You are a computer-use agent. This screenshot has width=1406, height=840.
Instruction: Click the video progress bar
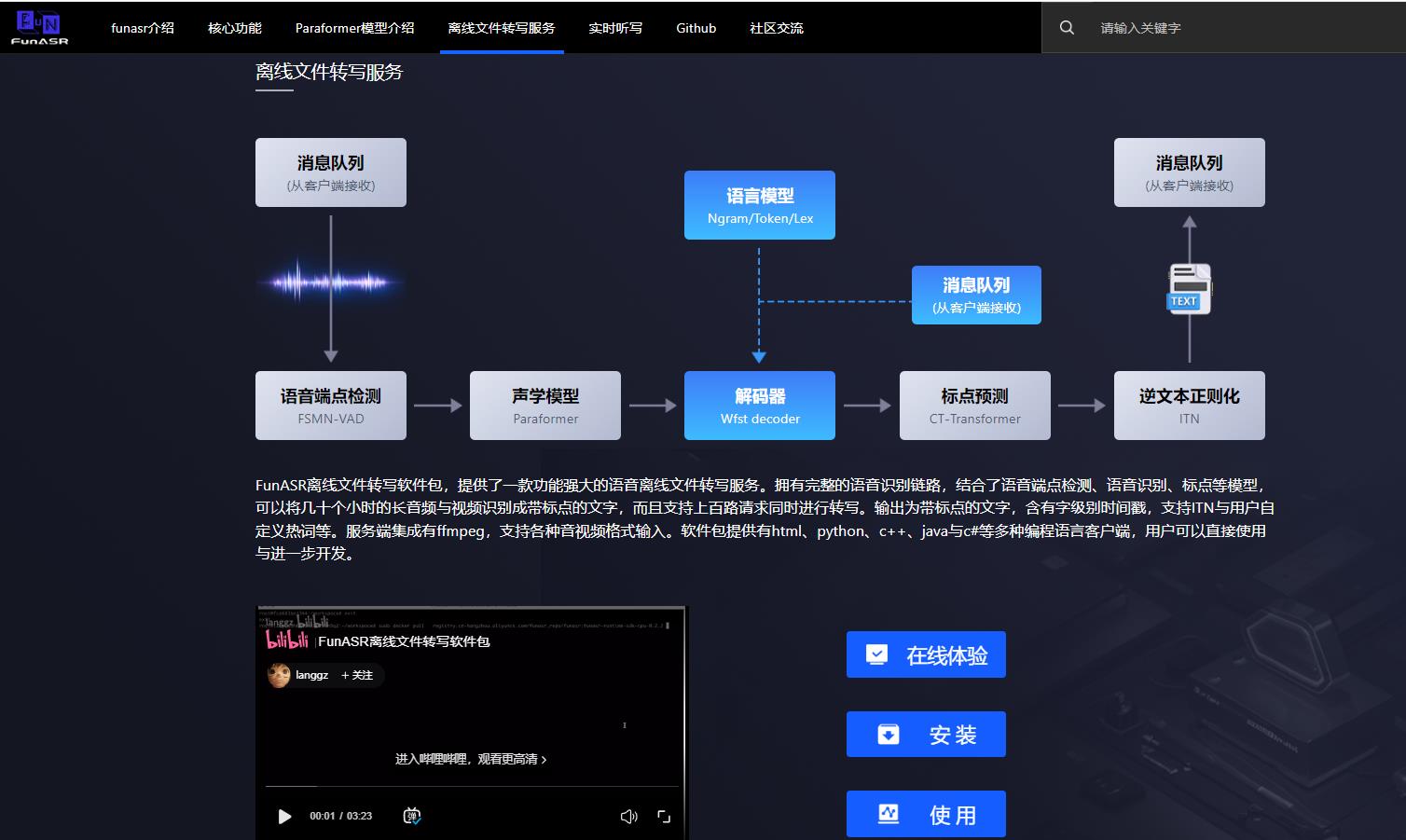pos(471,787)
